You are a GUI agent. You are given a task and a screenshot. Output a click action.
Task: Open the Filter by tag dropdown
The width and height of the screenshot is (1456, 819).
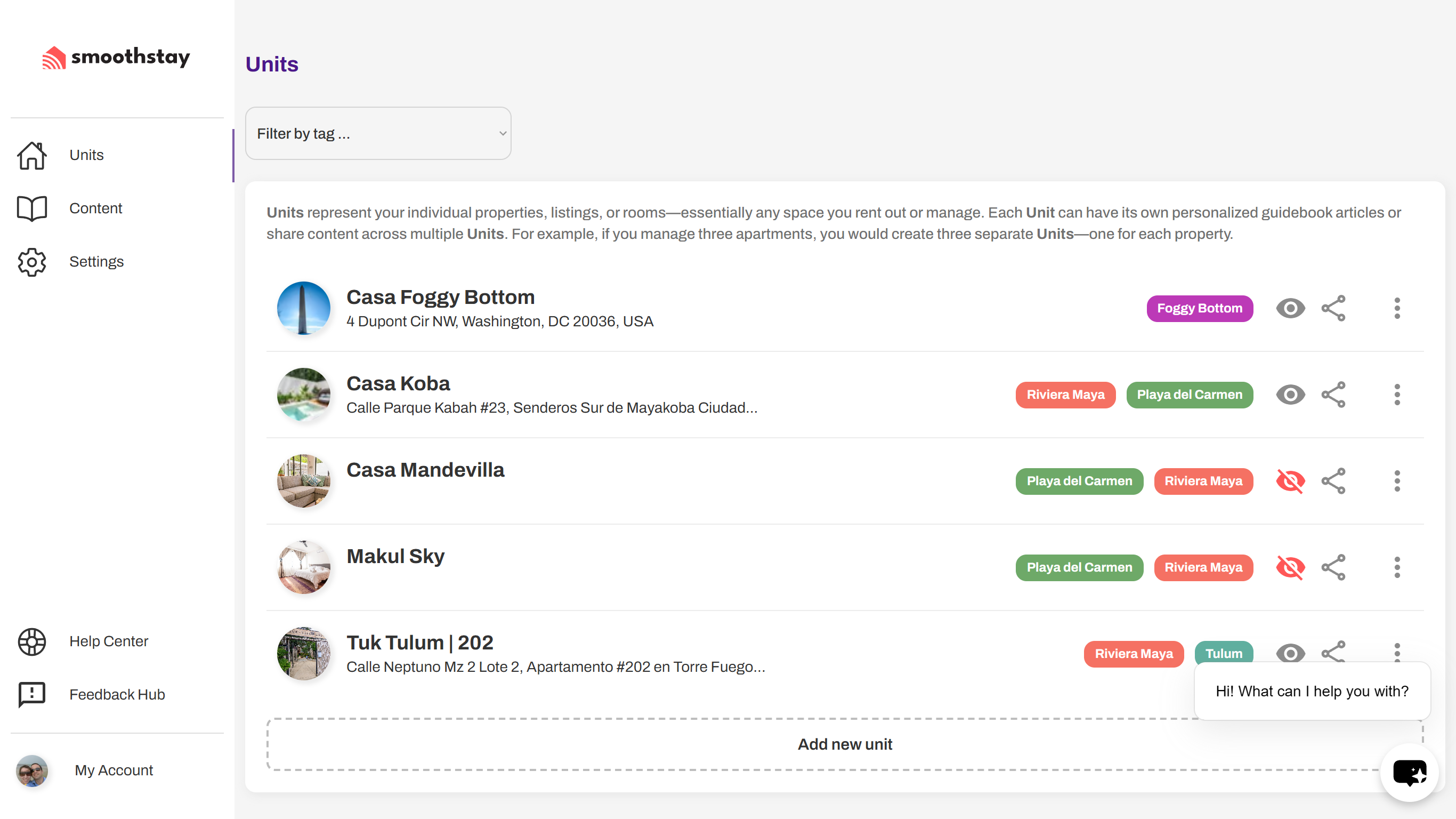[378, 133]
